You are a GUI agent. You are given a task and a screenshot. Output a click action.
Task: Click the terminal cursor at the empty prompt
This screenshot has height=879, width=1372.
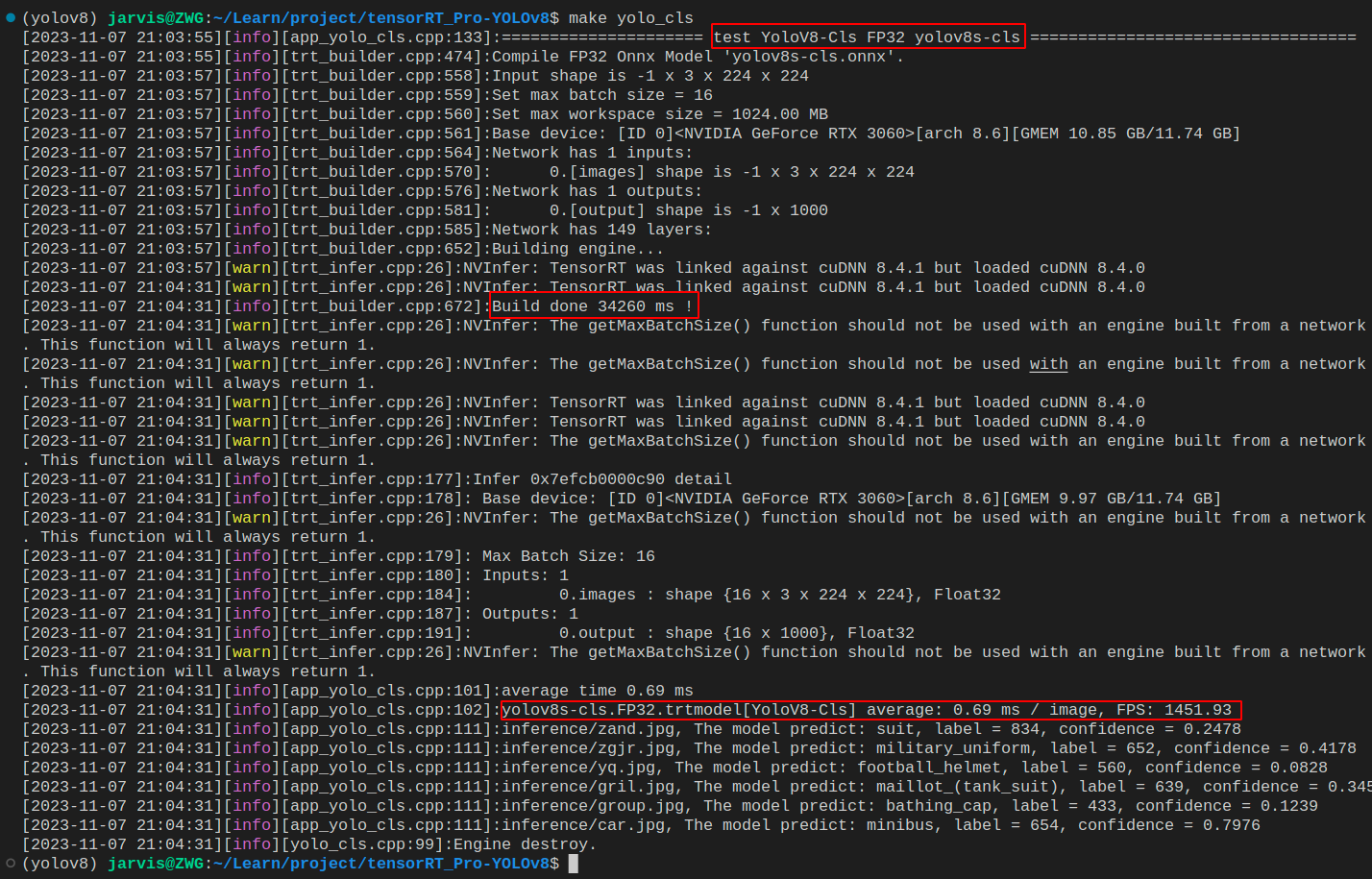click(574, 864)
